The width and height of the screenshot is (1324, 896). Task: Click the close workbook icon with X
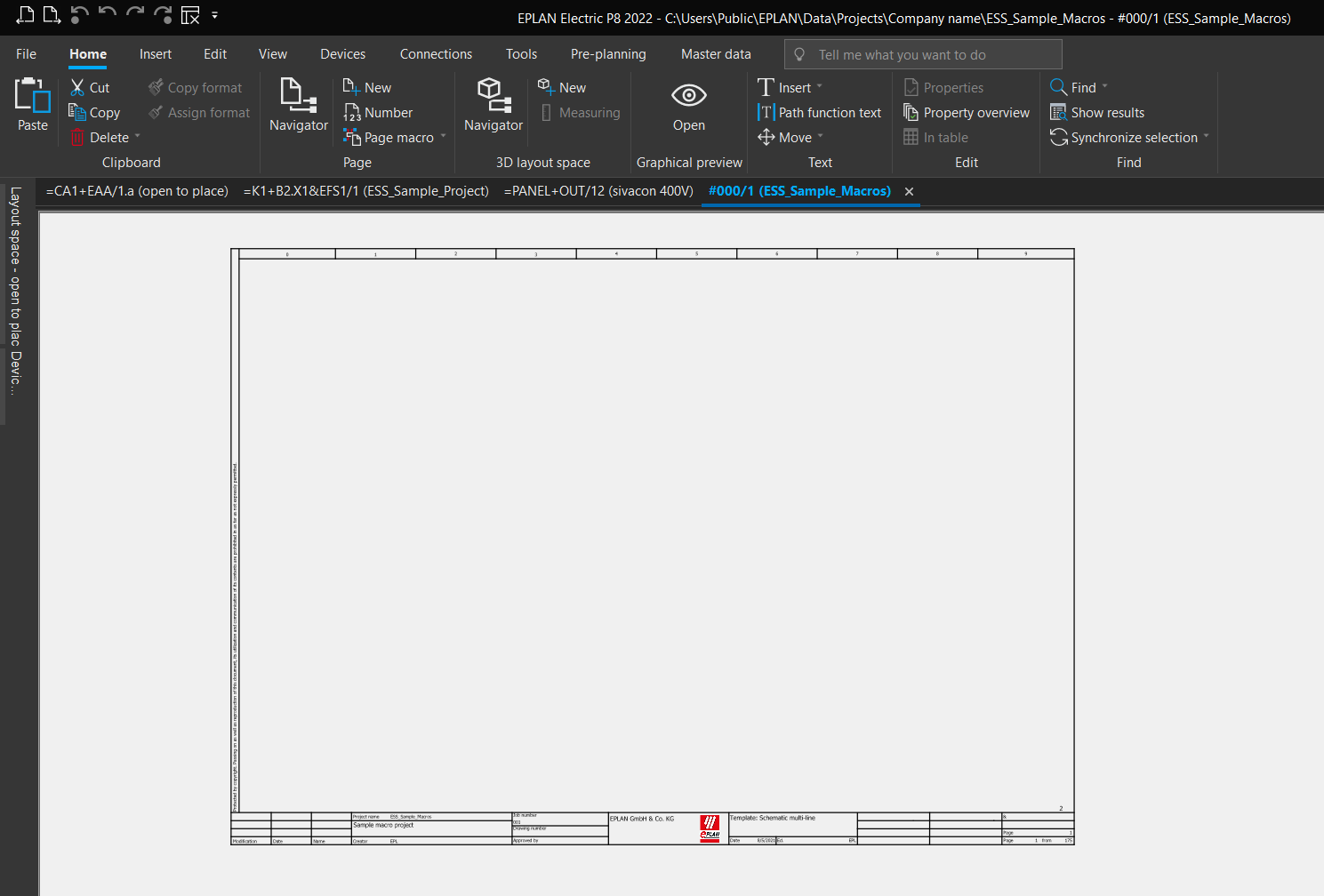[190, 15]
